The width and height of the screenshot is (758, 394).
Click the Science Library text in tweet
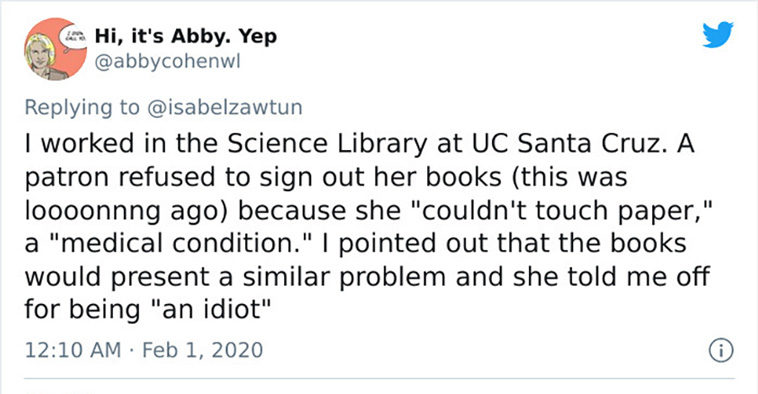(x=324, y=144)
